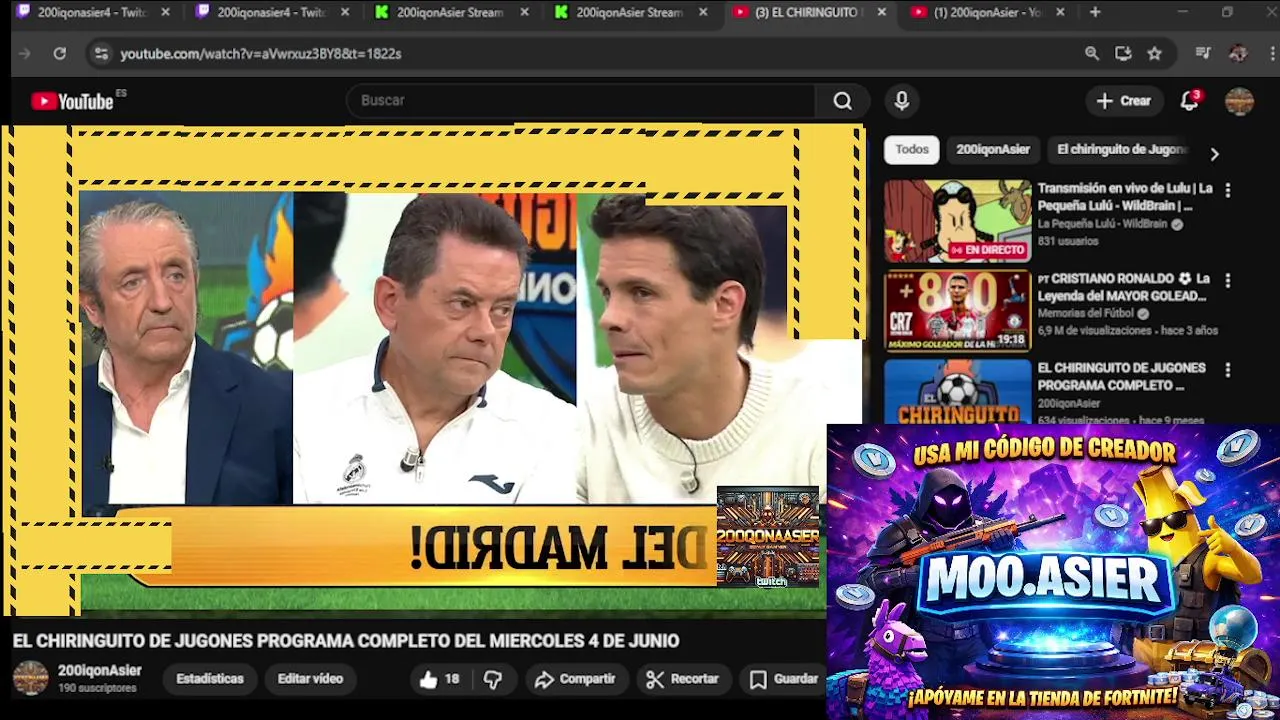Screen dimensions: 1280x720
Task: Start voice search with microphone icon
Action: 902,101
